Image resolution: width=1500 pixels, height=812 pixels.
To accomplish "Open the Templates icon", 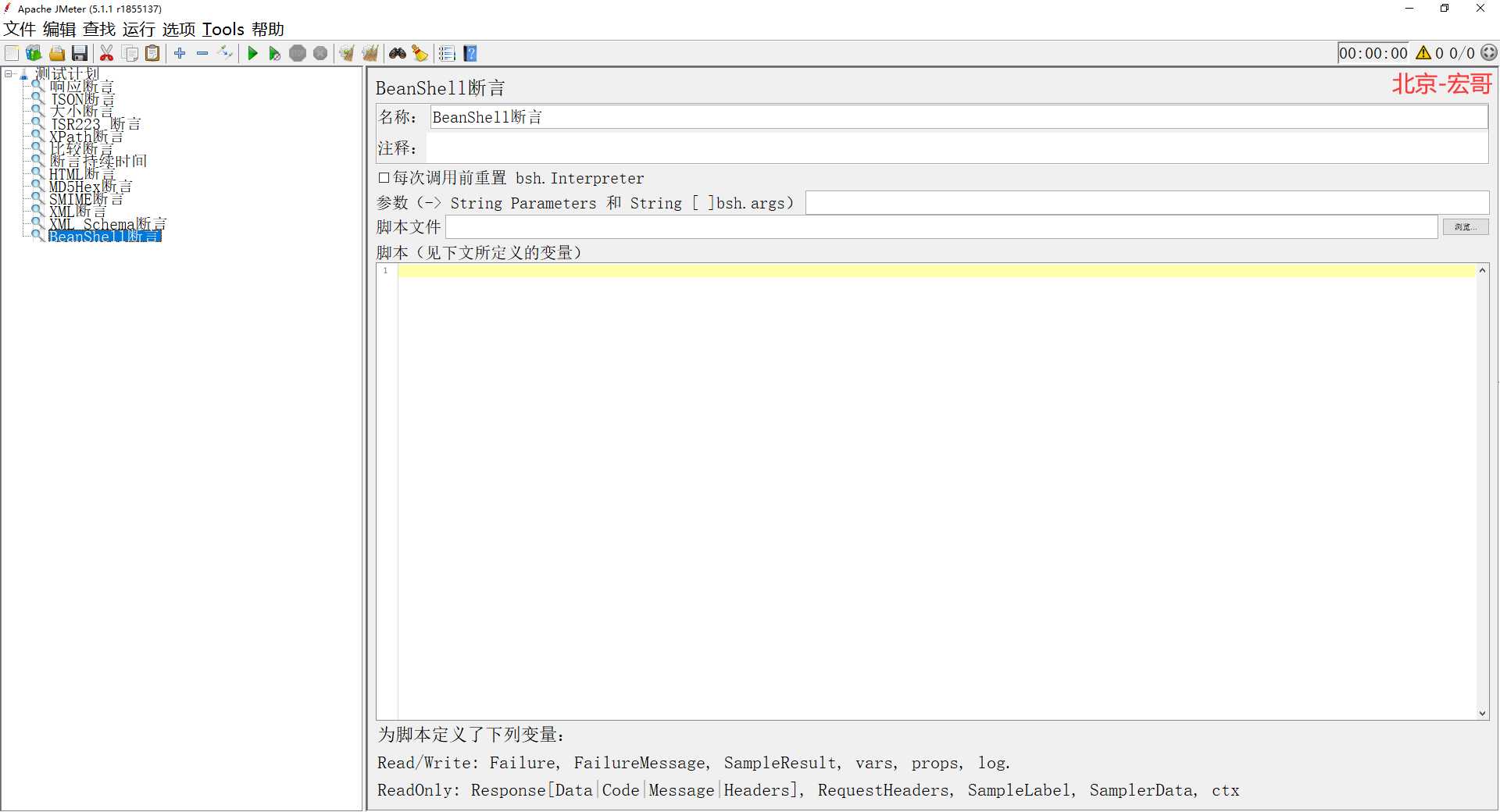I will pos(34,53).
